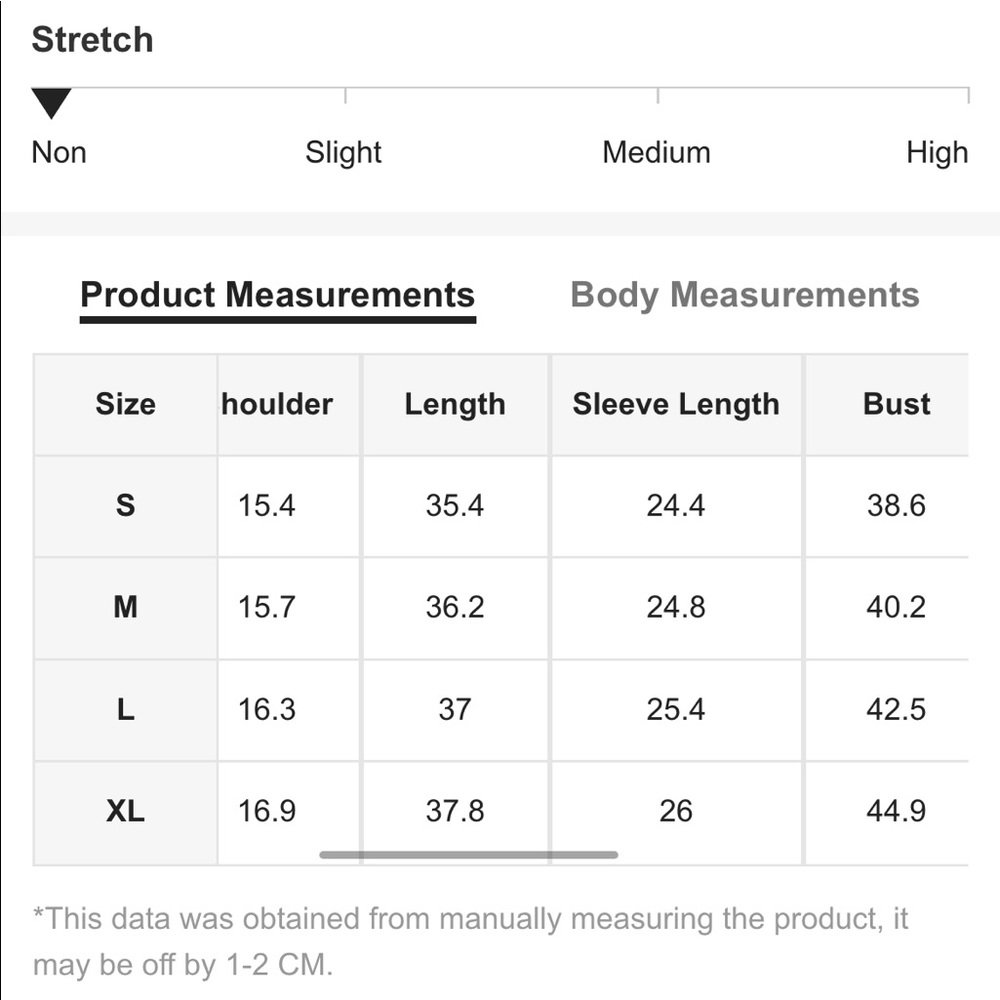The image size is (1000, 1000).
Task: Select the L size row label
Action: point(125,709)
